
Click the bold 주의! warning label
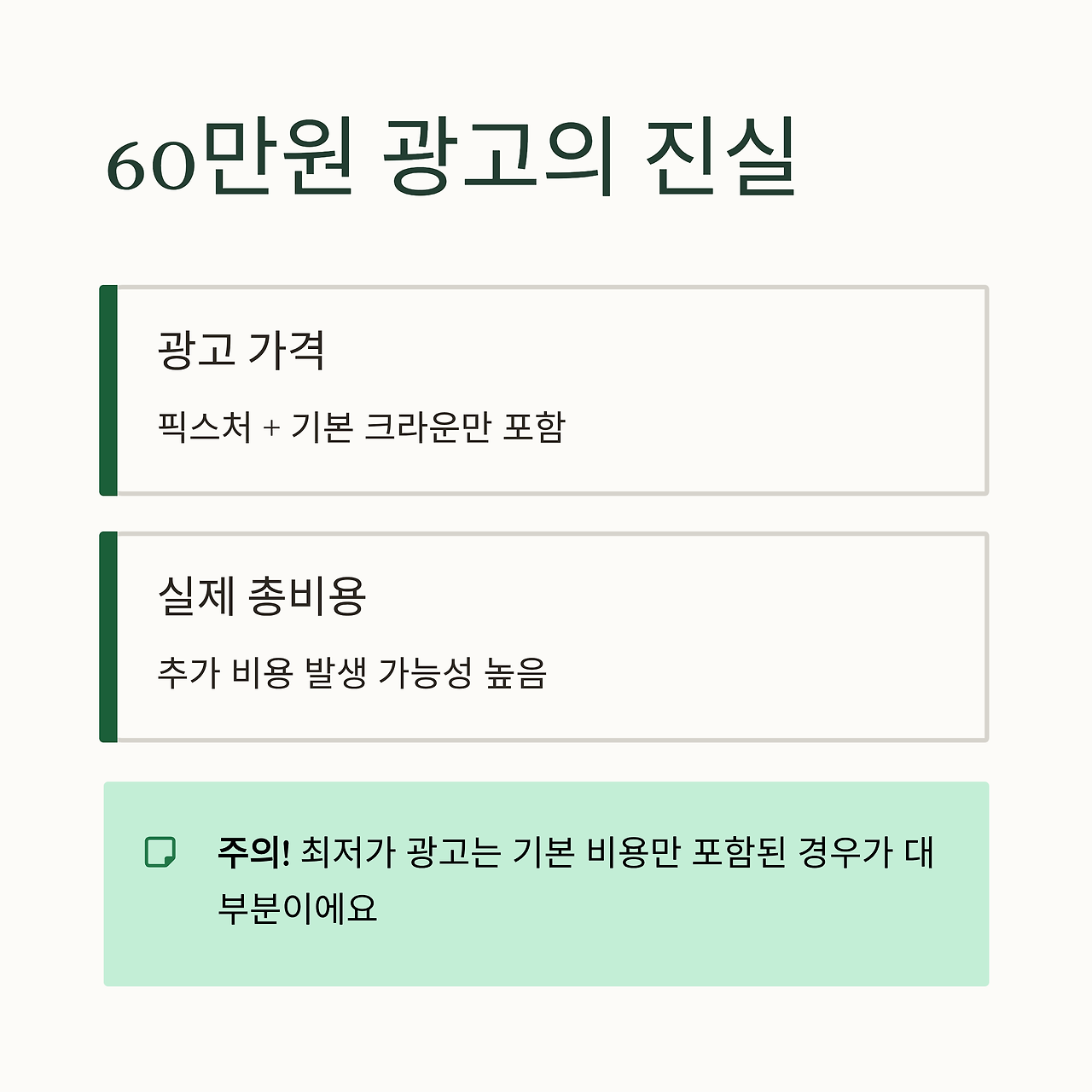(x=253, y=851)
